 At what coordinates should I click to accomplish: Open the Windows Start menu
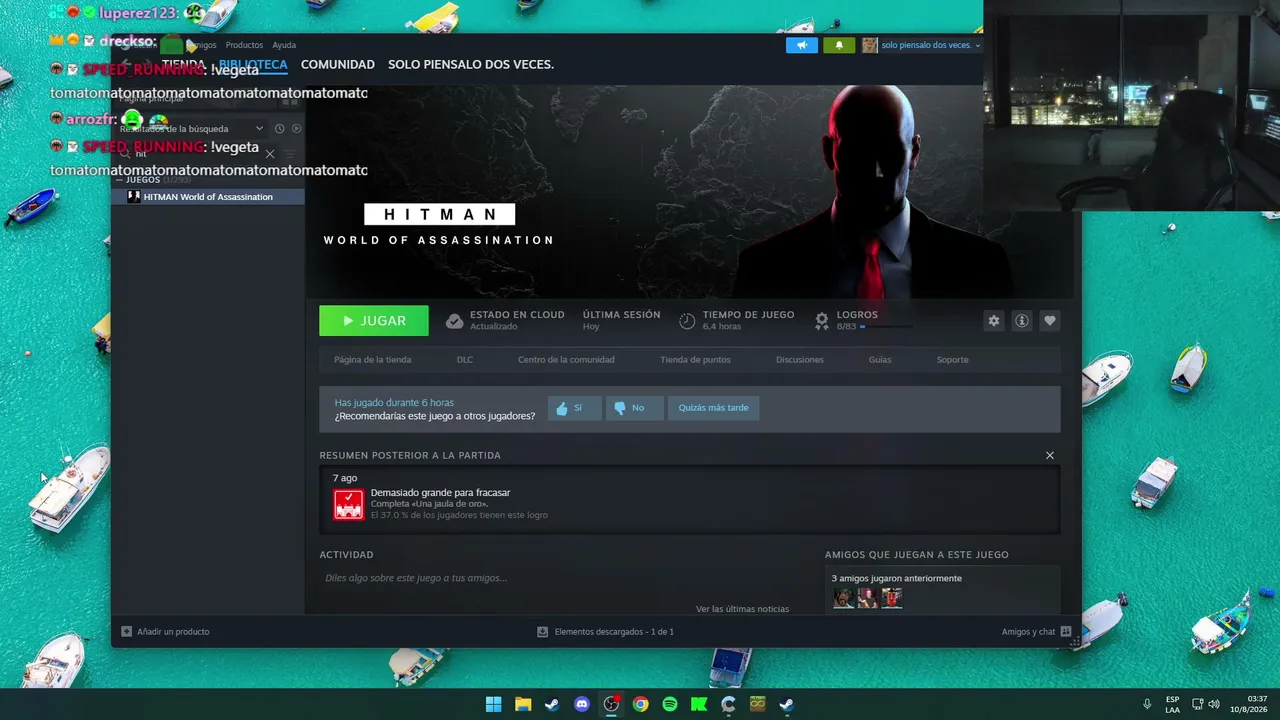[x=494, y=704]
